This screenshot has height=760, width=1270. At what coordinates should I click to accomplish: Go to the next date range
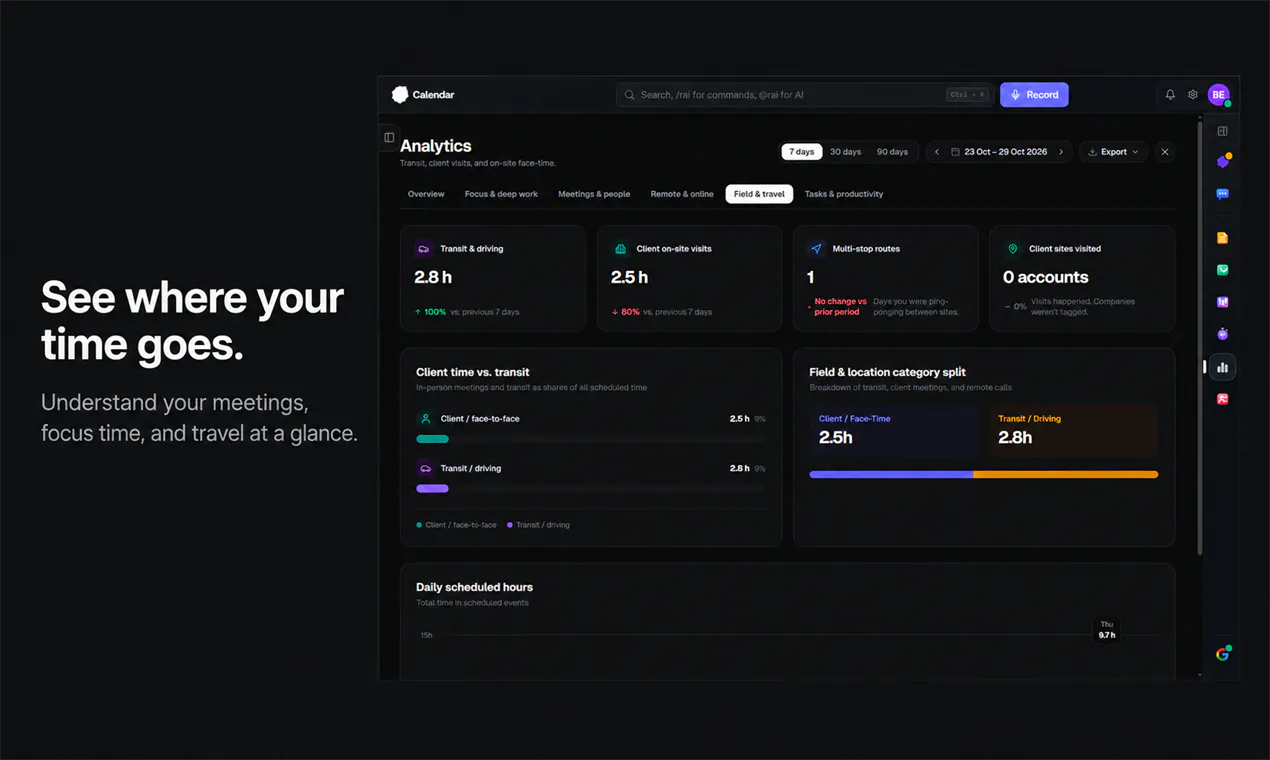(x=1061, y=152)
